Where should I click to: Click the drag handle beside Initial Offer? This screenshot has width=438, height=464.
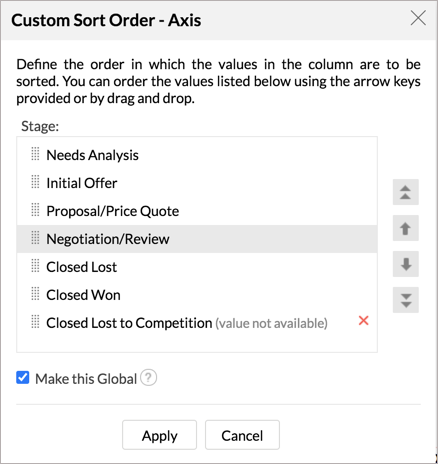(35, 182)
